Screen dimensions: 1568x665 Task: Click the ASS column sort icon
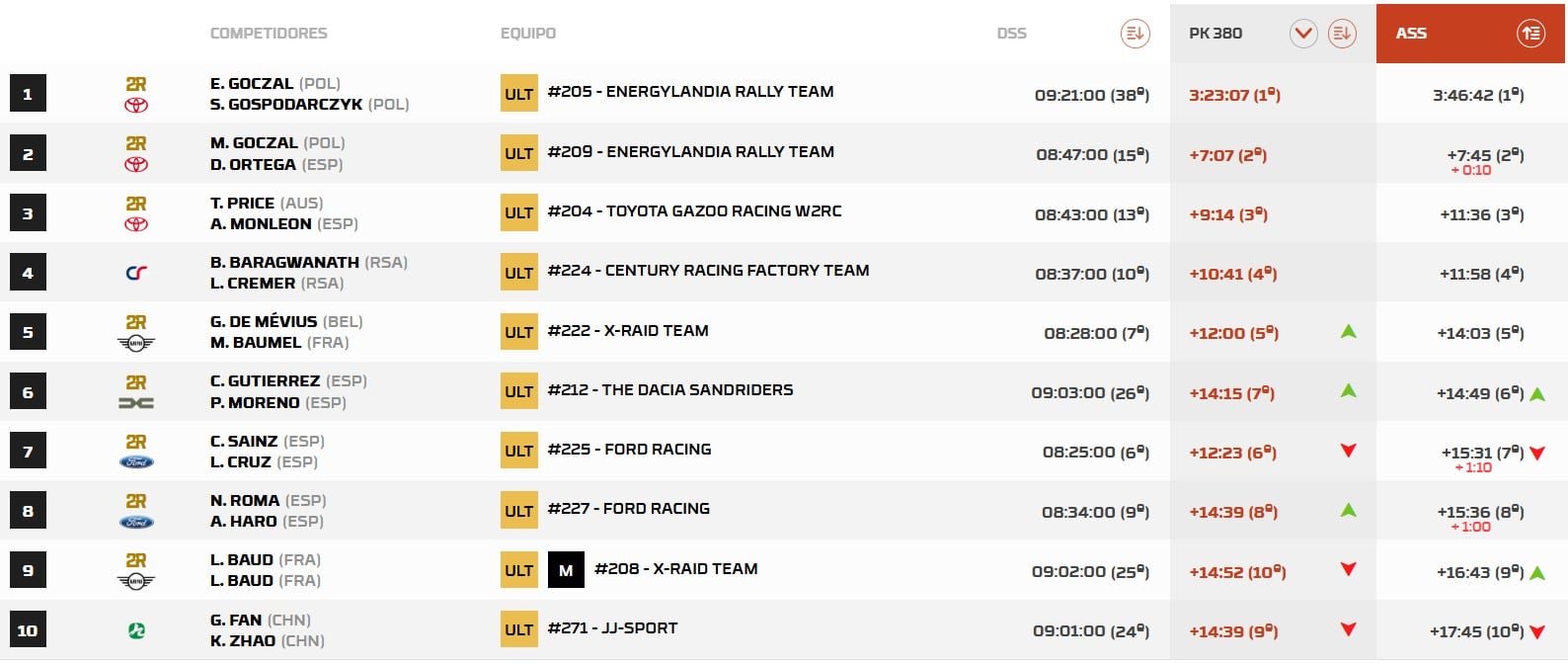(1530, 34)
